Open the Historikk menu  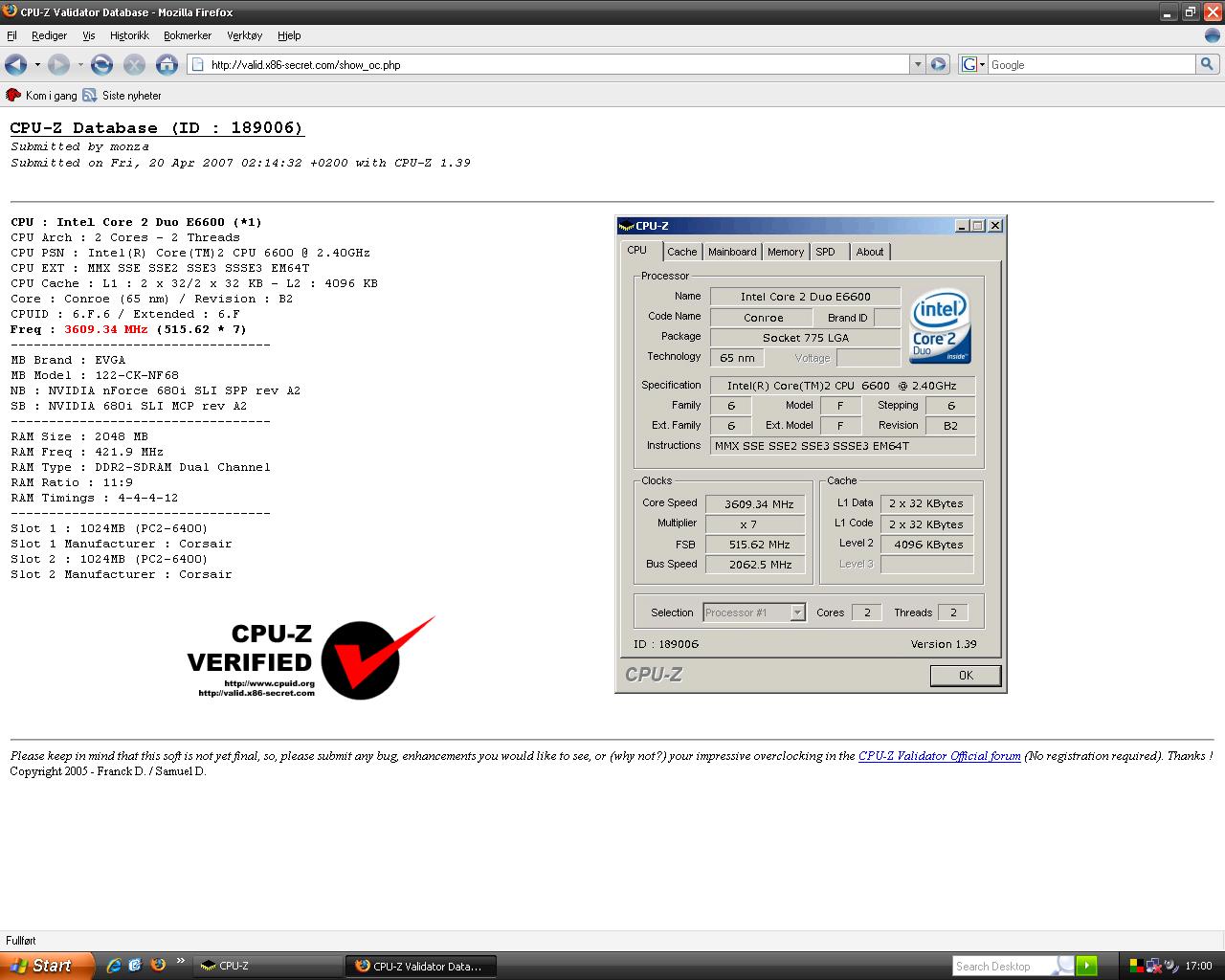coord(129,35)
